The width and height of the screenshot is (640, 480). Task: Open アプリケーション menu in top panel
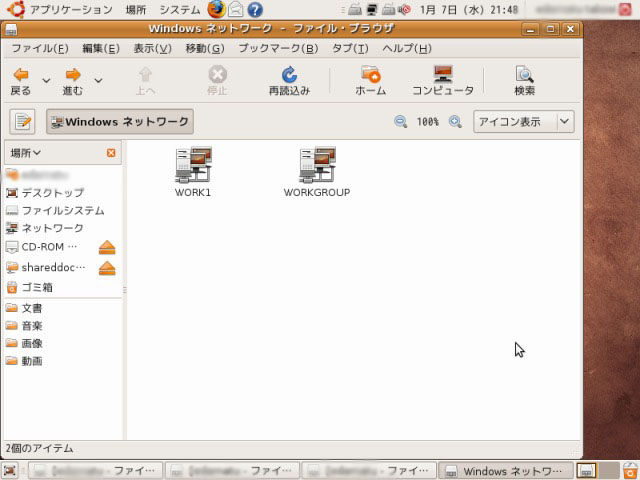pyautogui.click(x=71, y=9)
